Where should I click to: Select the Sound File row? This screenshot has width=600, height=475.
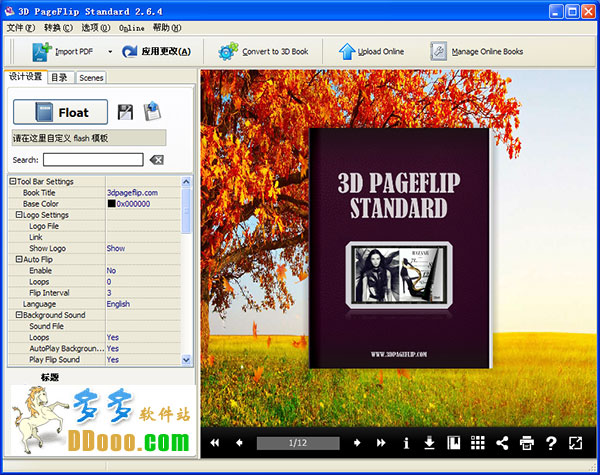click(94, 326)
